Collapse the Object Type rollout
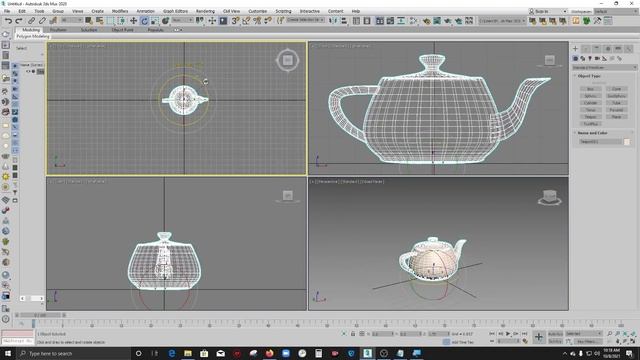640x360 pixels. (589, 76)
